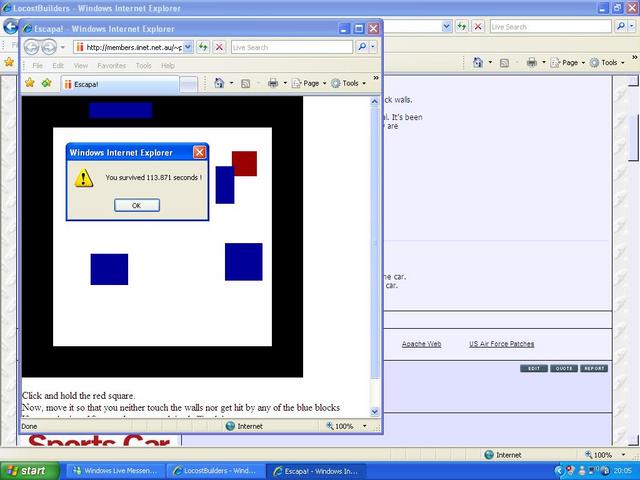Switch to Windows Live Messenger in taskbar
This screenshot has width=640, height=480.
pos(111,470)
